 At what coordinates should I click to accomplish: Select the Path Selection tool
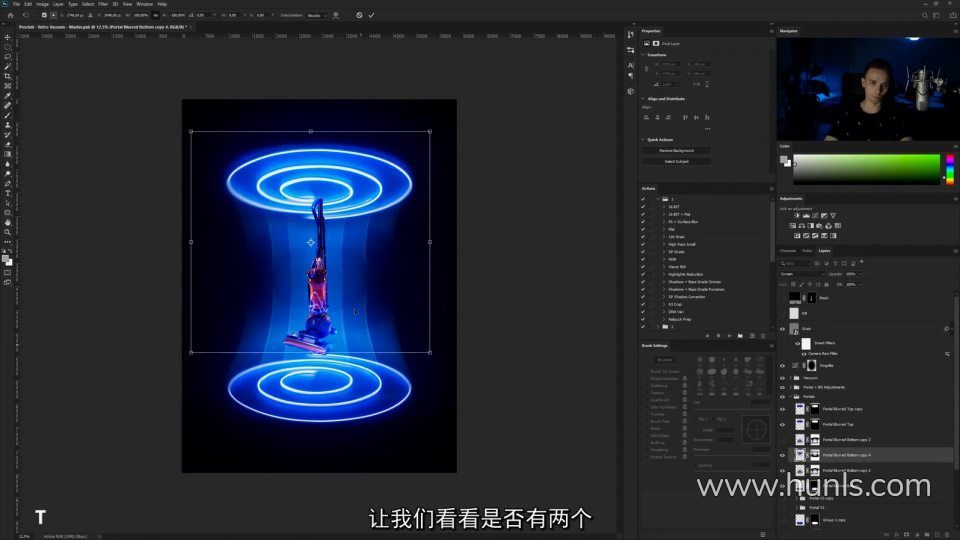[7, 203]
